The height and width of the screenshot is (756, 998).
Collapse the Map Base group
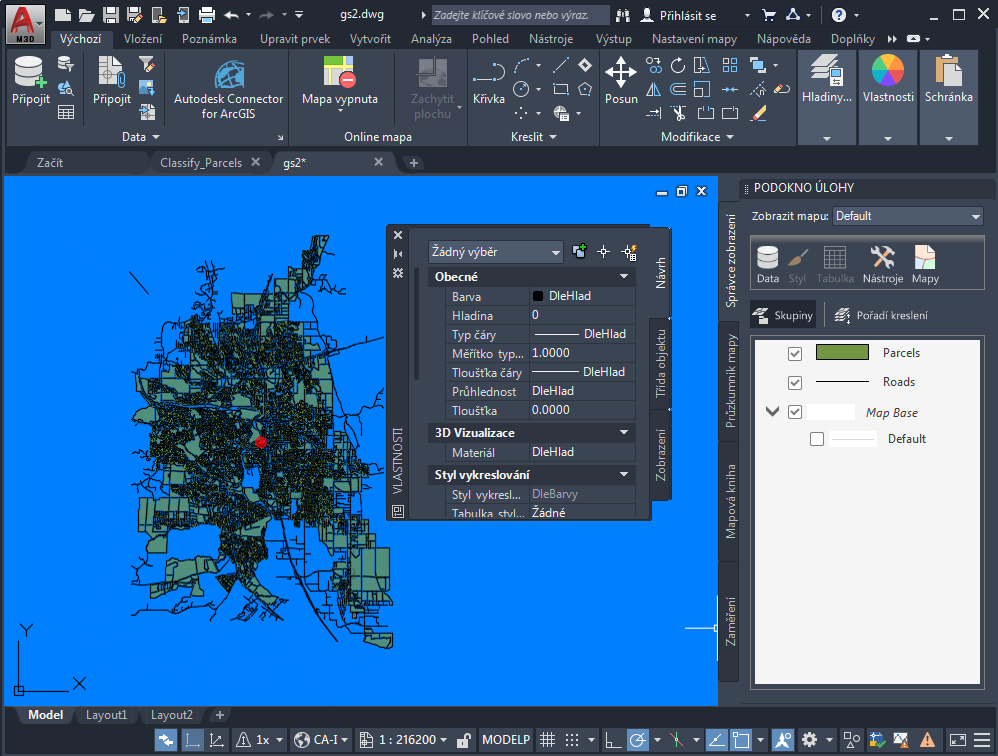(771, 412)
